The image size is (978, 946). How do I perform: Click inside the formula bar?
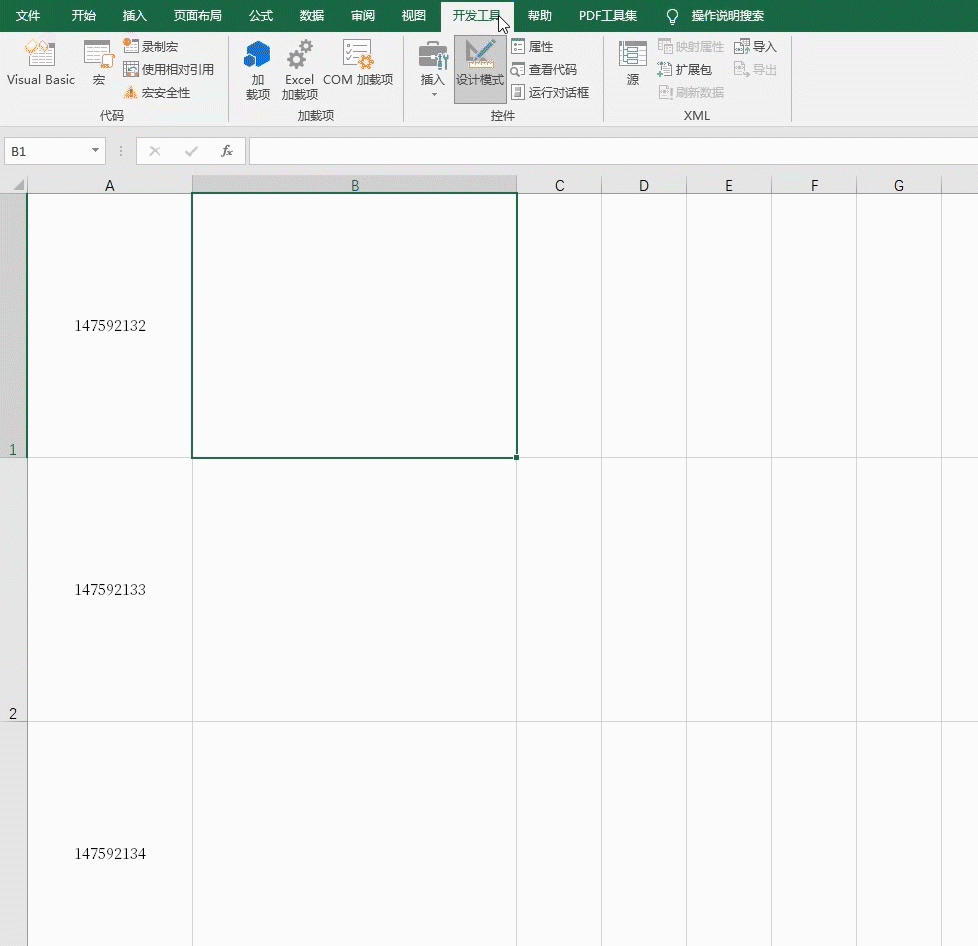[x=613, y=151]
